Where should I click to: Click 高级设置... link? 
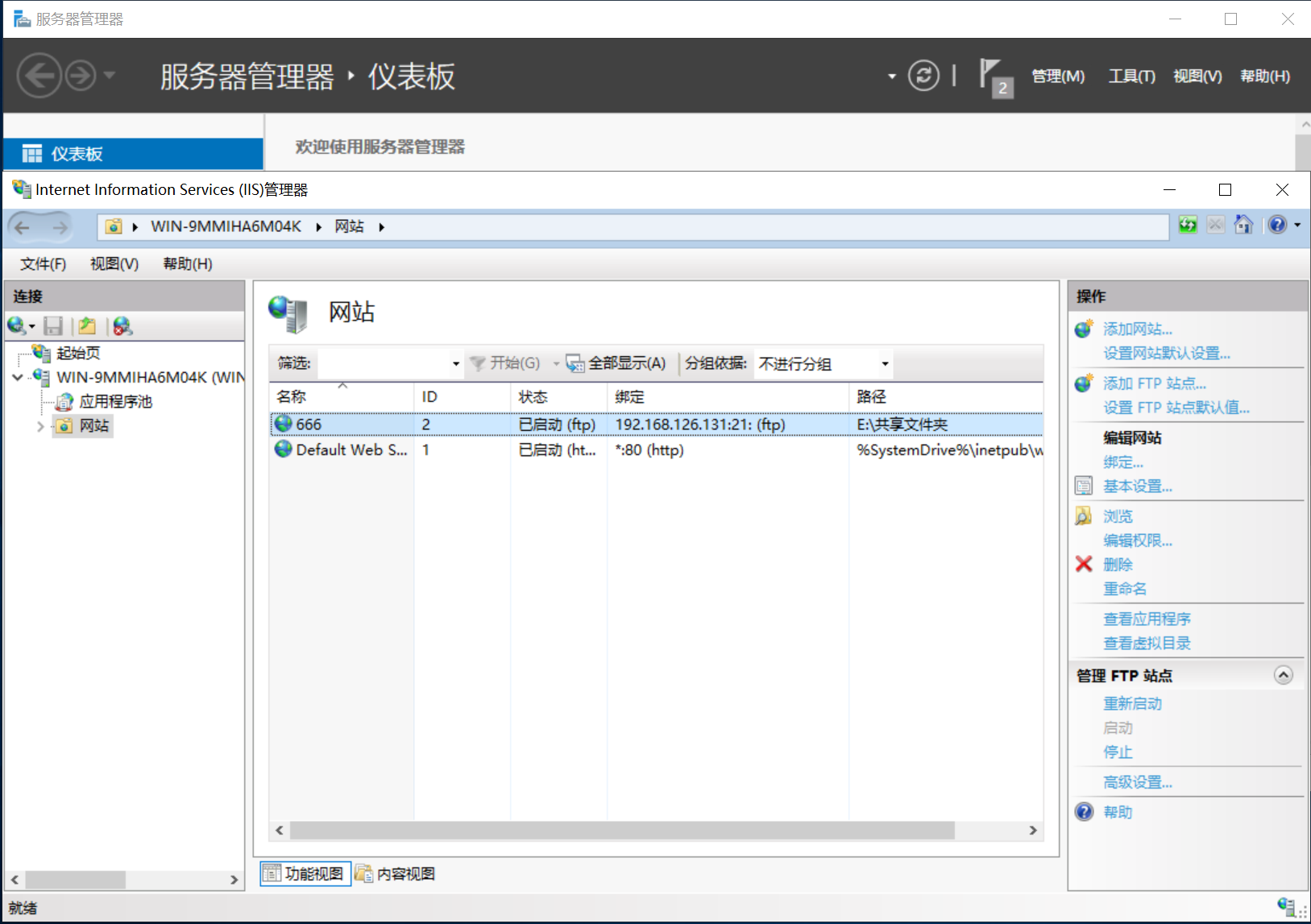point(1138,781)
